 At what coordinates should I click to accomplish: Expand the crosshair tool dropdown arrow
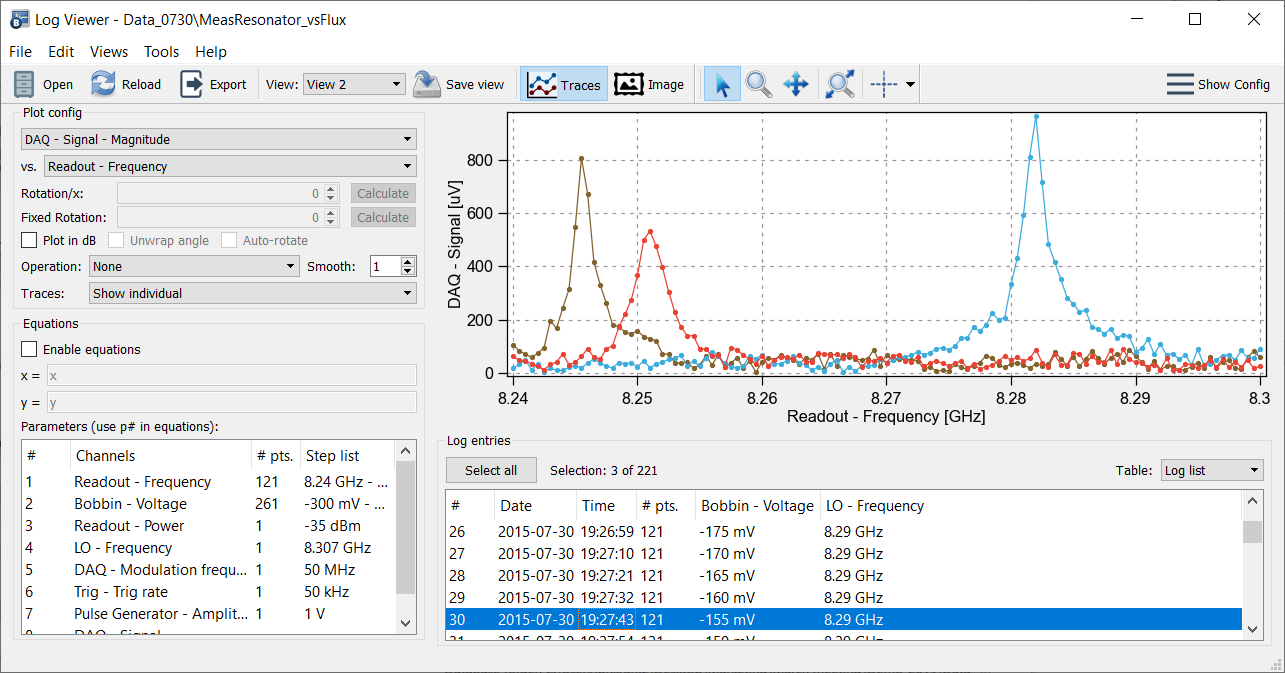pos(910,85)
